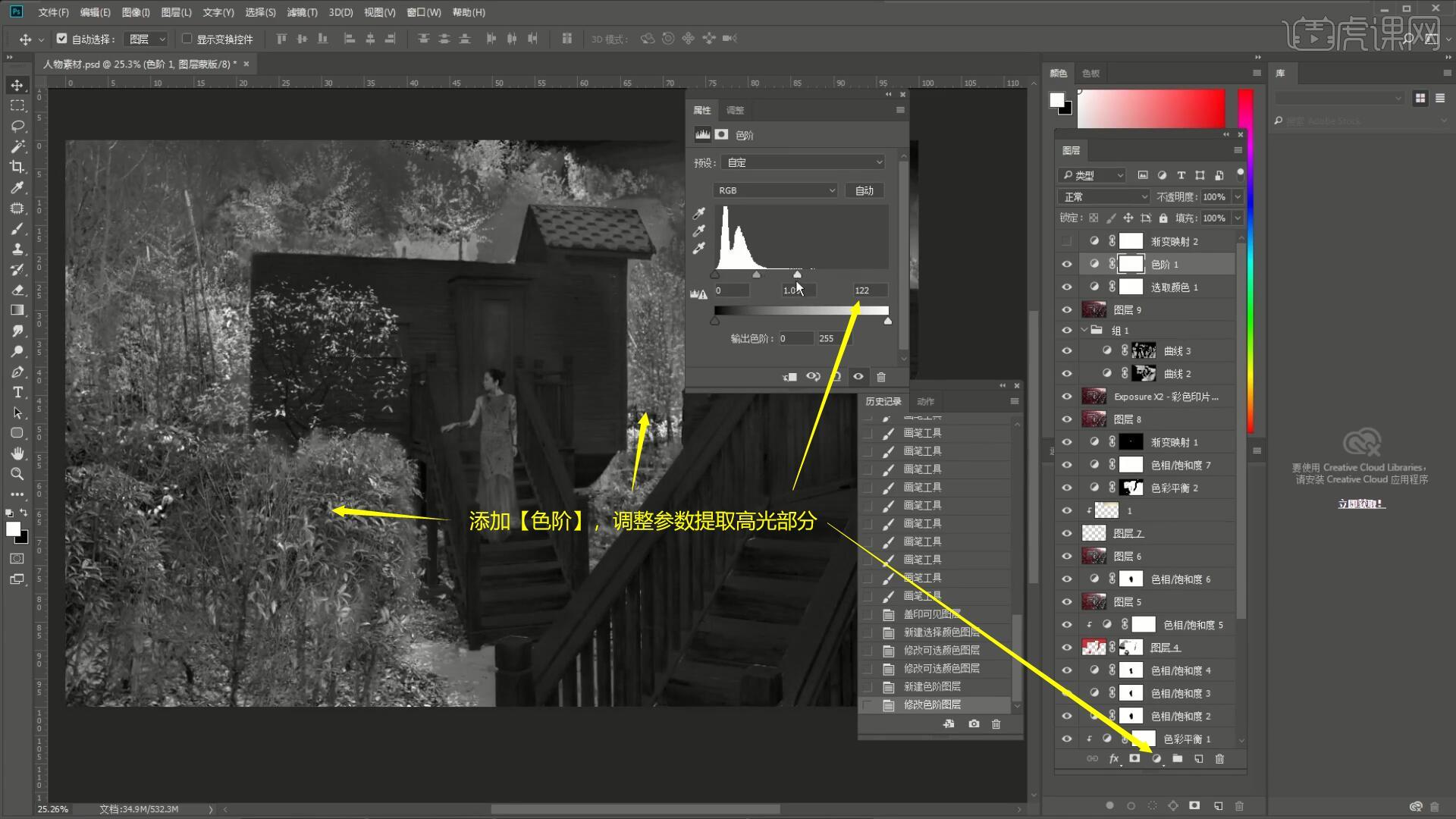Hide the 图层 9 layer visibility
This screenshot has width=1456, height=819.
click(x=1066, y=310)
